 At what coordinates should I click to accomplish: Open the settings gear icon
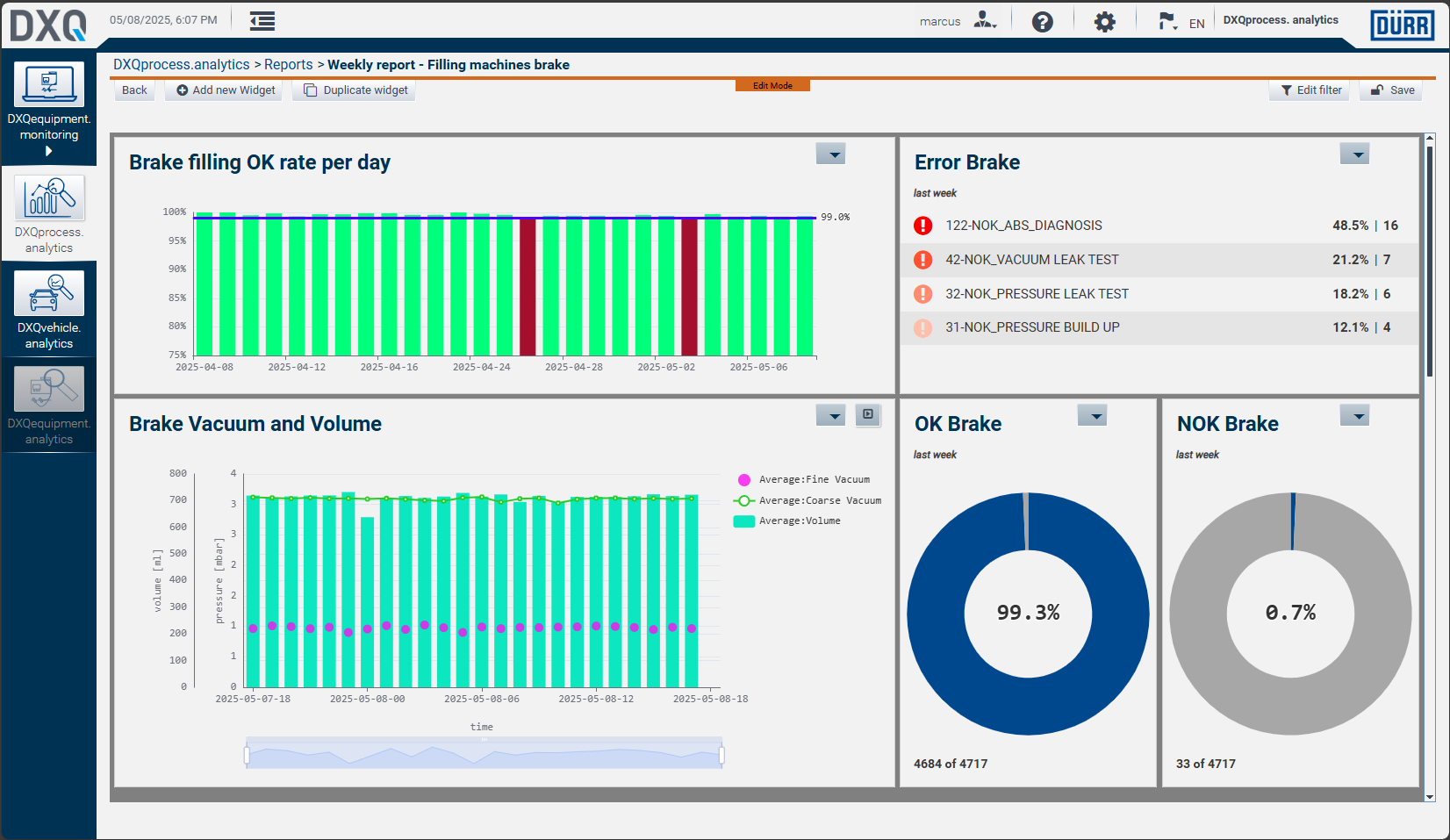[1104, 22]
